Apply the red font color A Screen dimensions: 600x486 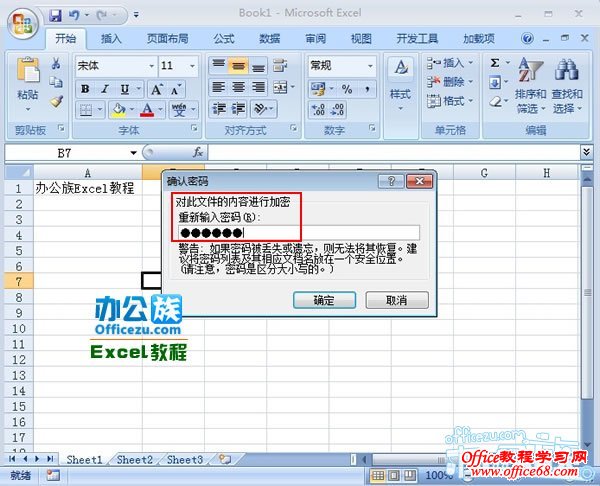click(x=147, y=110)
